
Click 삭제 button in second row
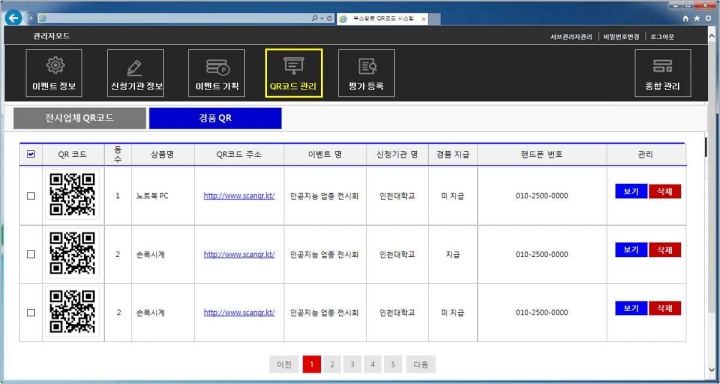[x=665, y=249]
